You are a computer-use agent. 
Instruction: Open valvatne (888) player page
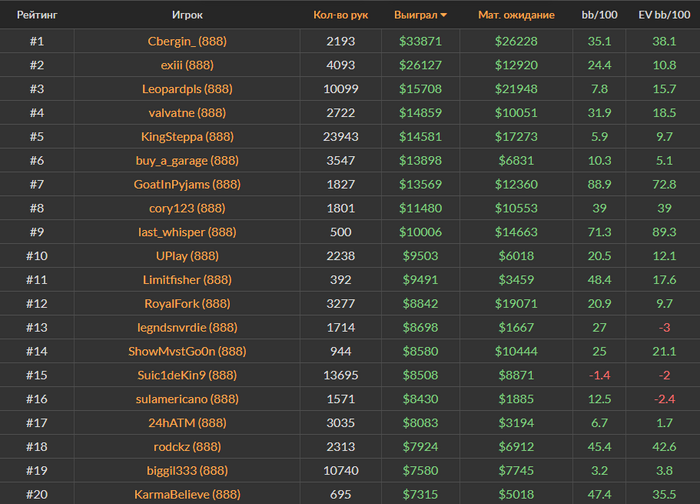pyautogui.click(x=187, y=113)
